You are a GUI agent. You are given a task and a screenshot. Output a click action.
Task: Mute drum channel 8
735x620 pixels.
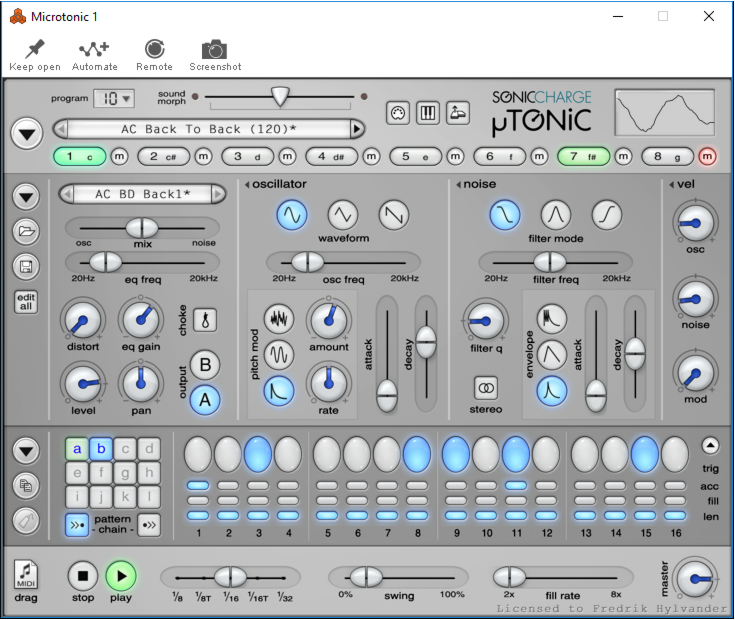(708, 156)
